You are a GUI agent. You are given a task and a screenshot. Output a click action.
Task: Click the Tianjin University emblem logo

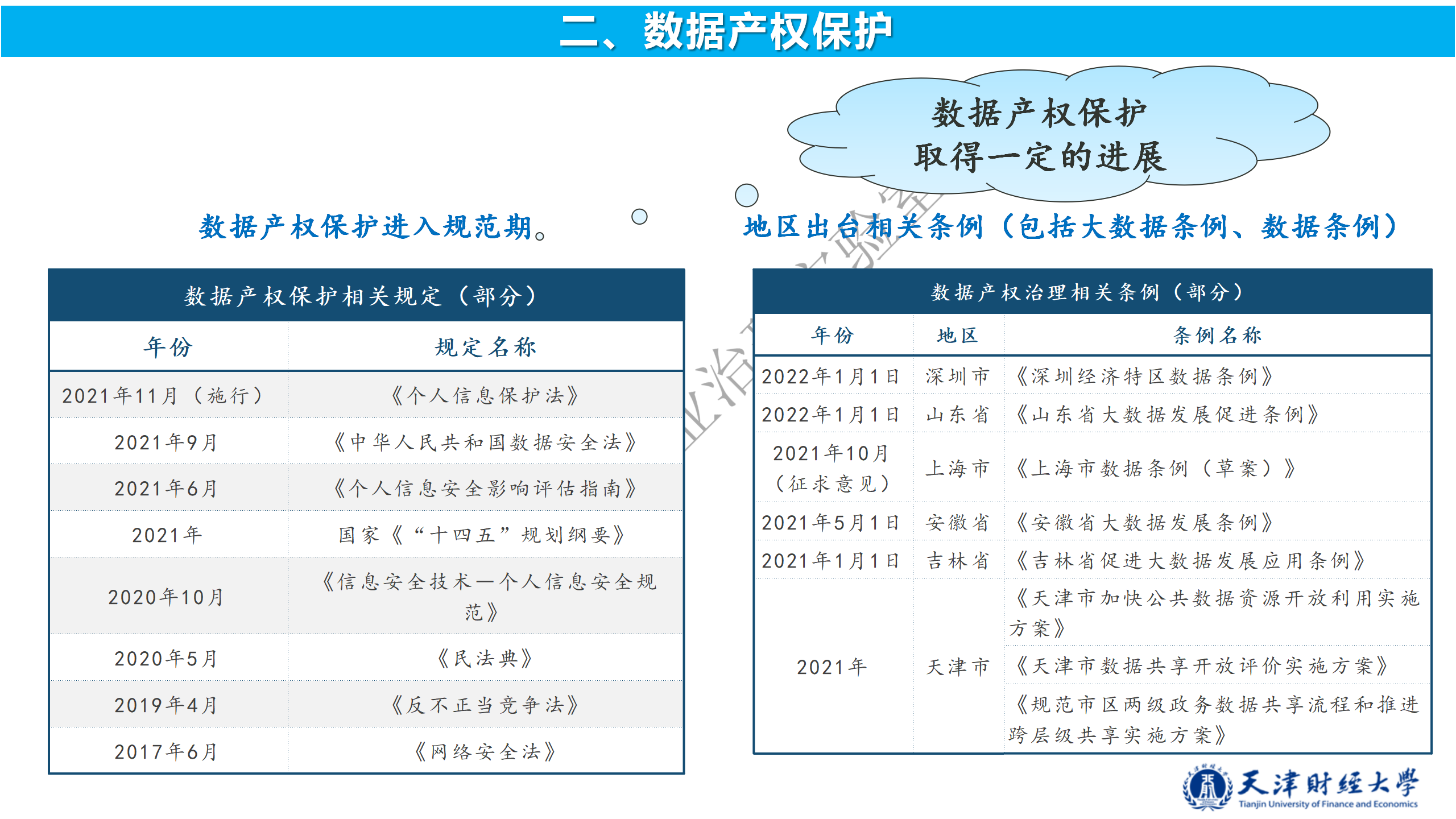tap(1207, 787)
